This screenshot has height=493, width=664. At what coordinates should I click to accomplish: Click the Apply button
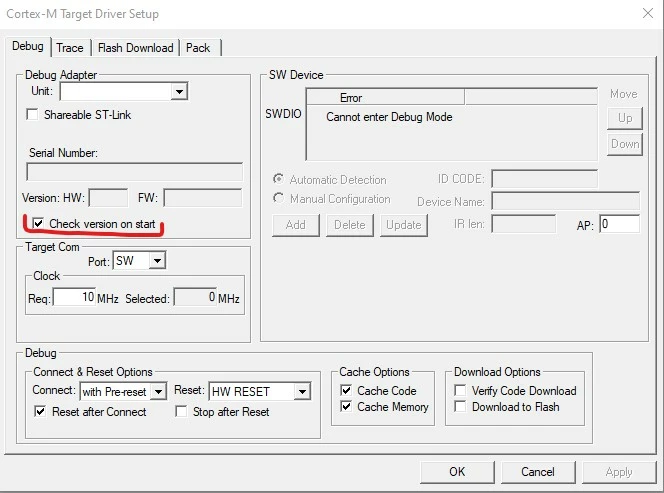click(x=619, y=472)
